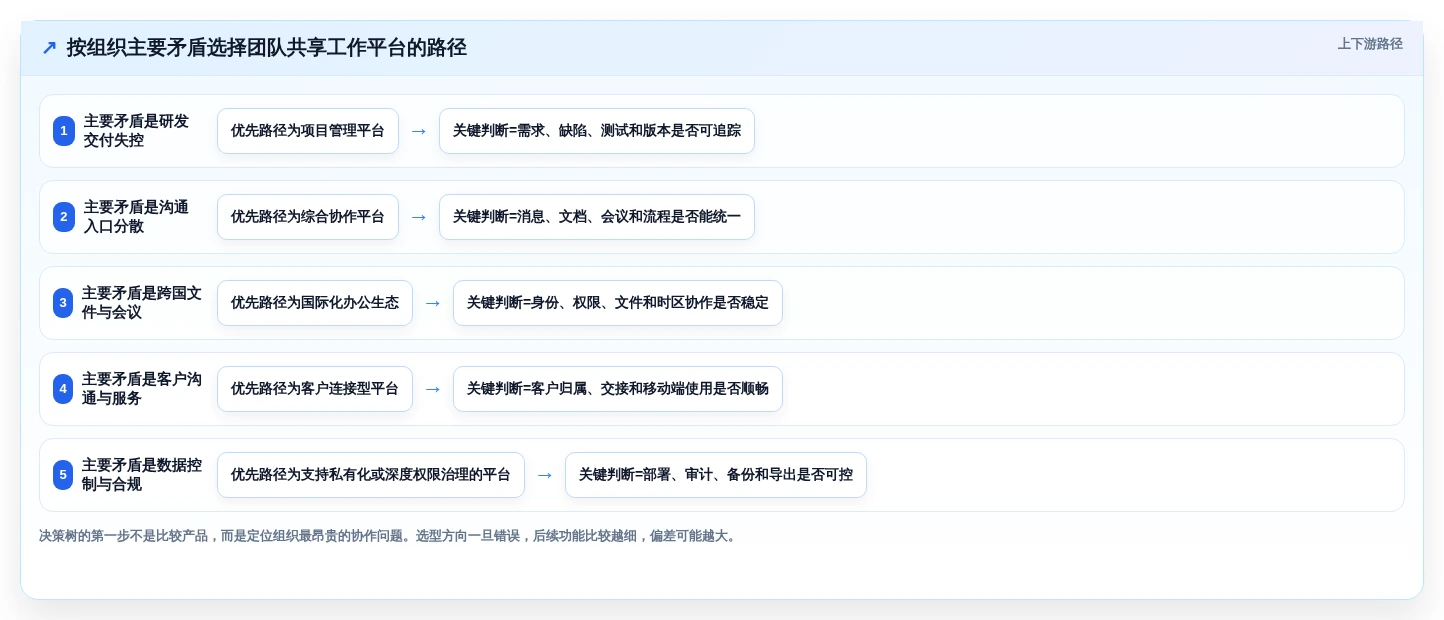Click the 关键判断=部署、审计、备份和导出是否可控 box
Image resolution: width=1444 pixels, height=620 pixels.
[716, 475]
